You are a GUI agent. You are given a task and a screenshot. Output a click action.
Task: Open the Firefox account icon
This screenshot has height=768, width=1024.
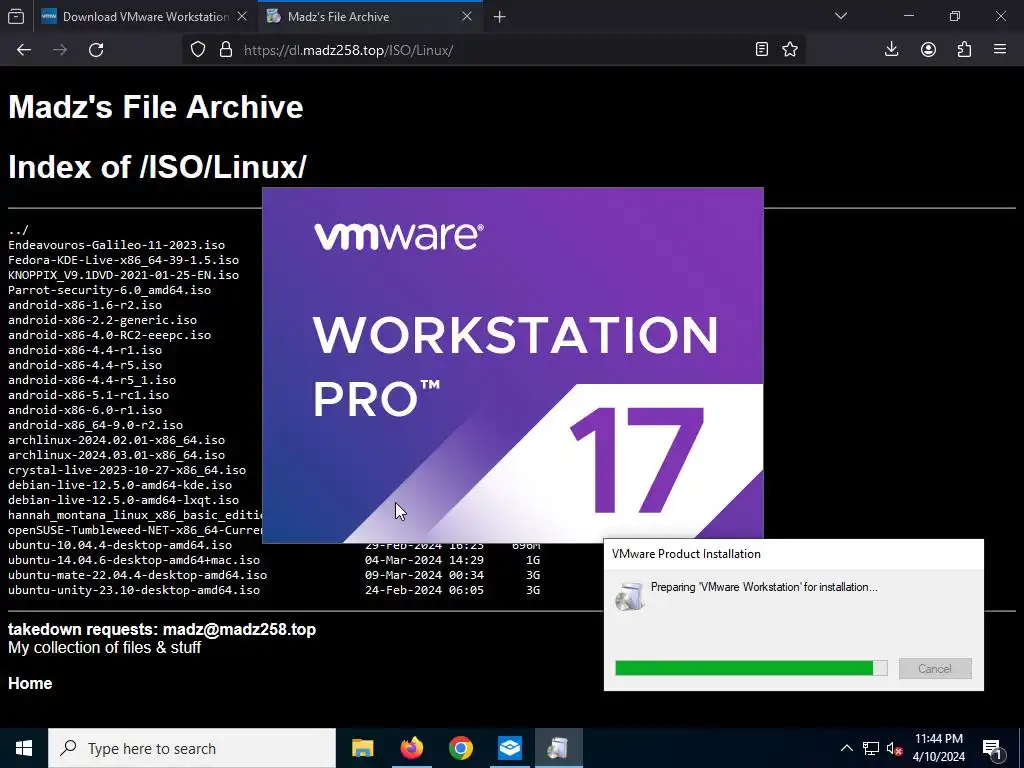tap(928, 49)
